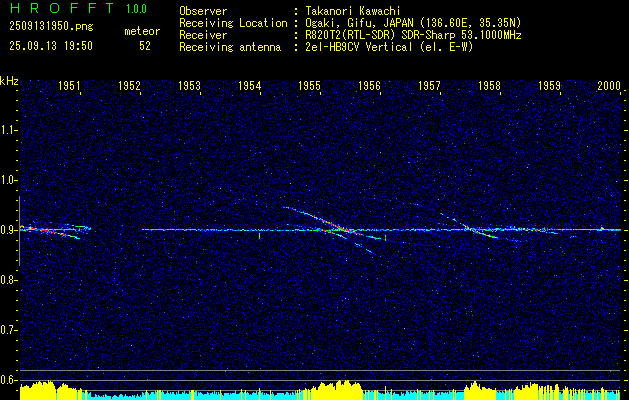Click the date stamp 25.09.13 19:50
This screenshot has height=400, width=629.
(51, 46)
